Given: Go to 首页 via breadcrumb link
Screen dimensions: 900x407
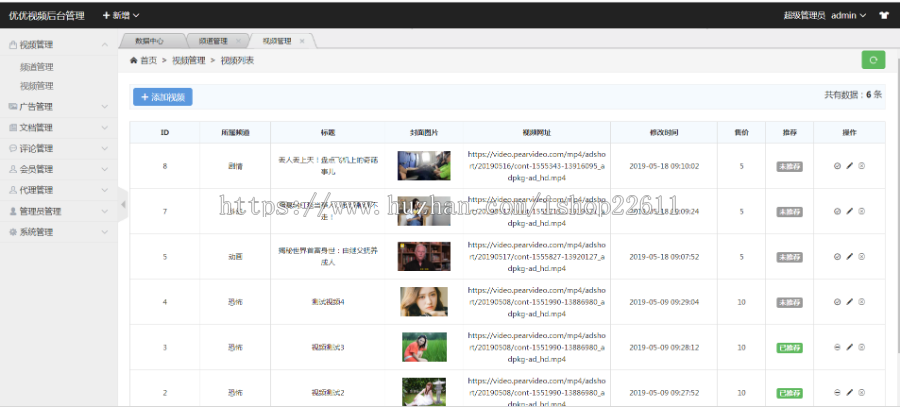Looking at the screenshot, I should point(149,60).
